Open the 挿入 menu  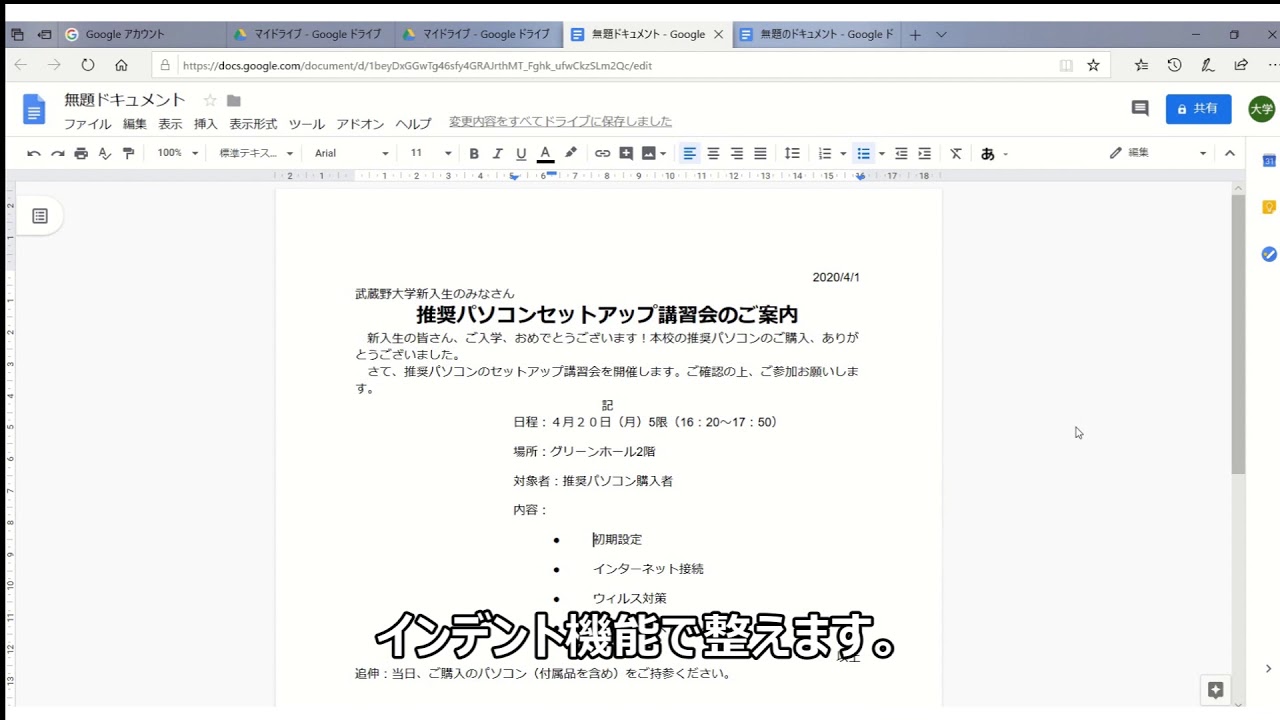coord(205,124)
